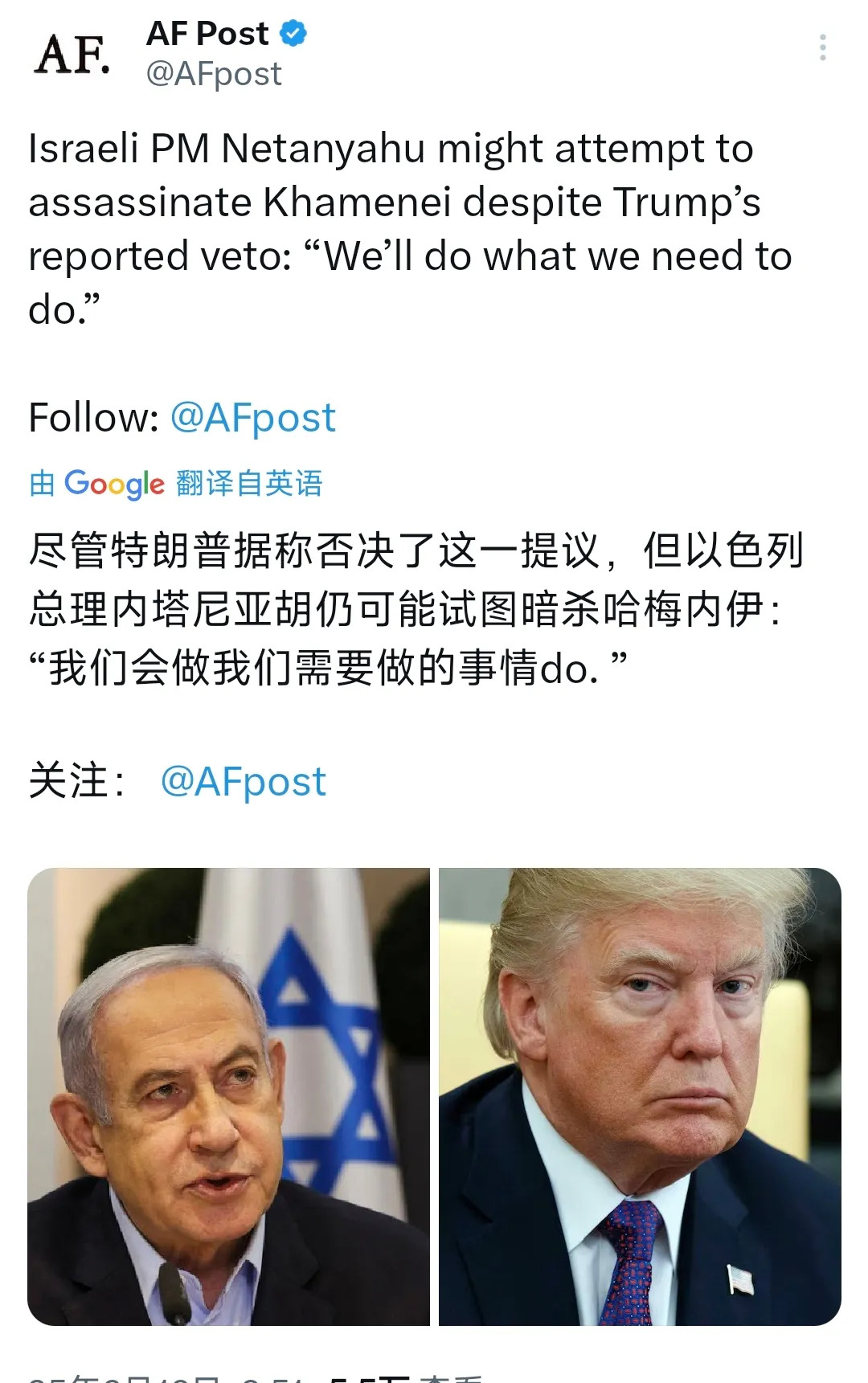Open the Netanyahu photo with Israeli flag
The image size is (868, 1383).
click(228, 1096)
